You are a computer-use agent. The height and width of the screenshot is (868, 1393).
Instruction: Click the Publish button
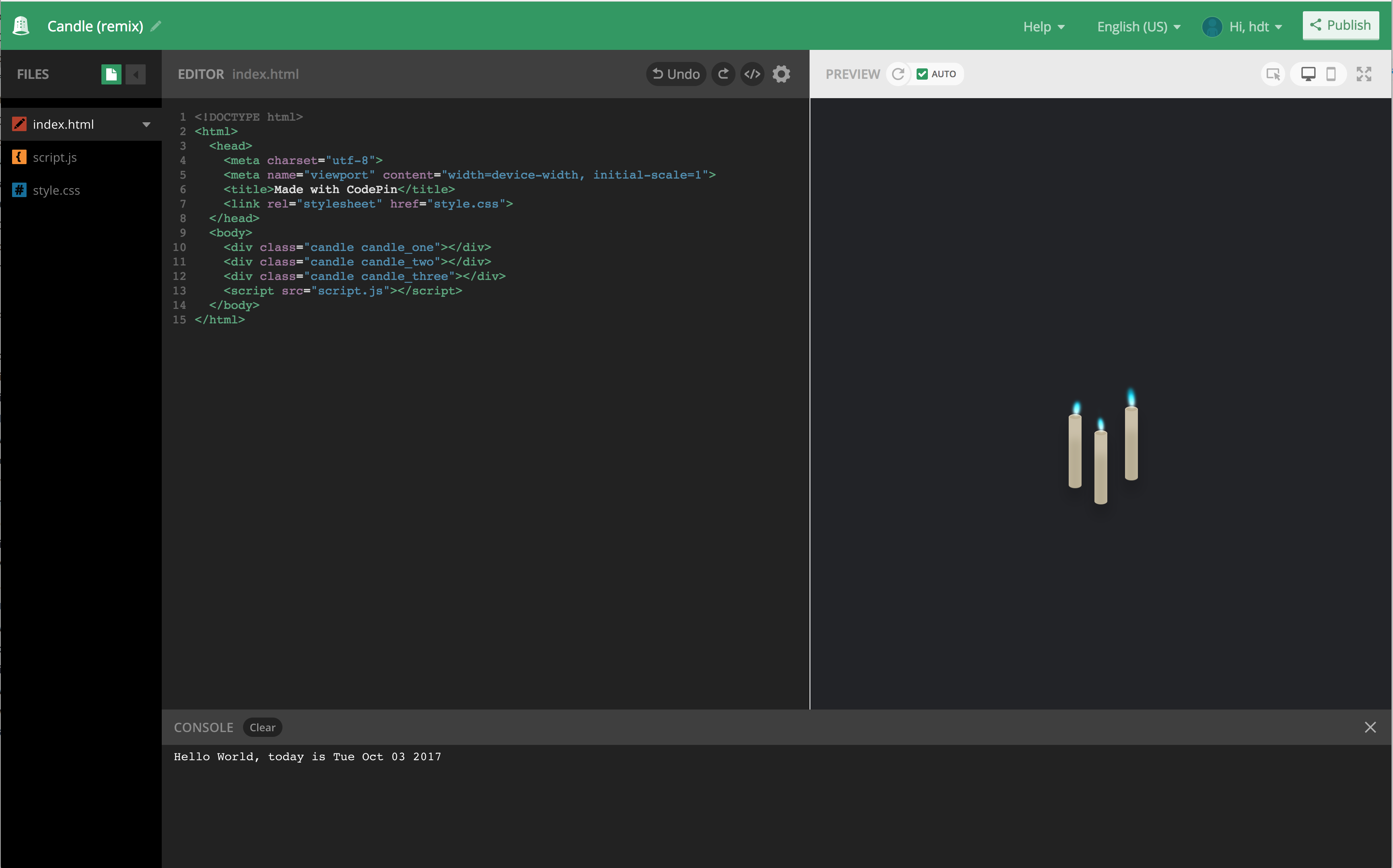(1340, 25)
